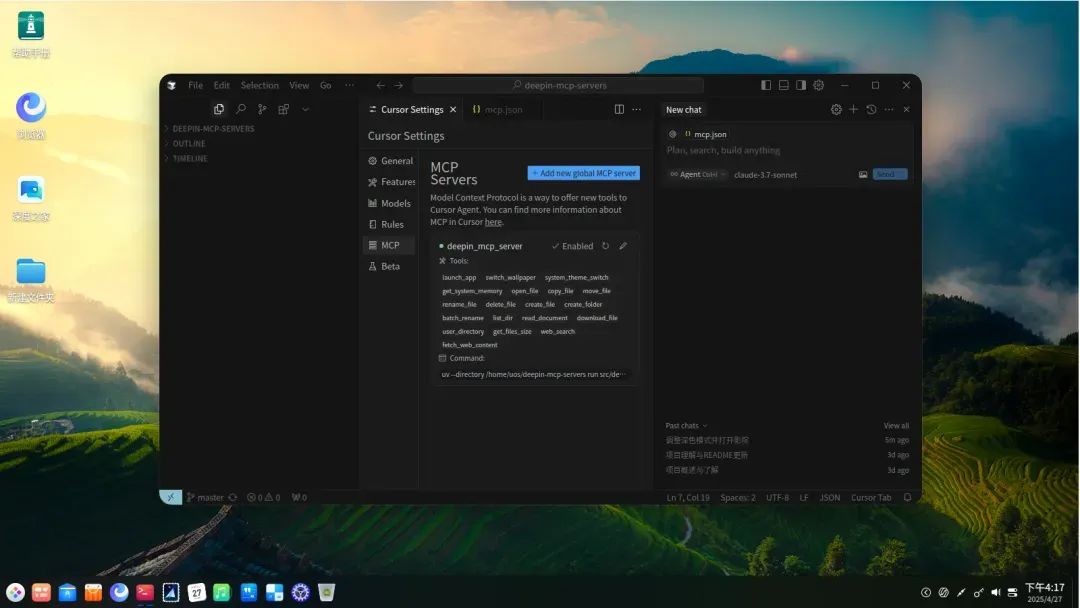This screenshot has height=608, width=1080.
Task: Select Features in Cursor Settings
Action: pos(390,182)
